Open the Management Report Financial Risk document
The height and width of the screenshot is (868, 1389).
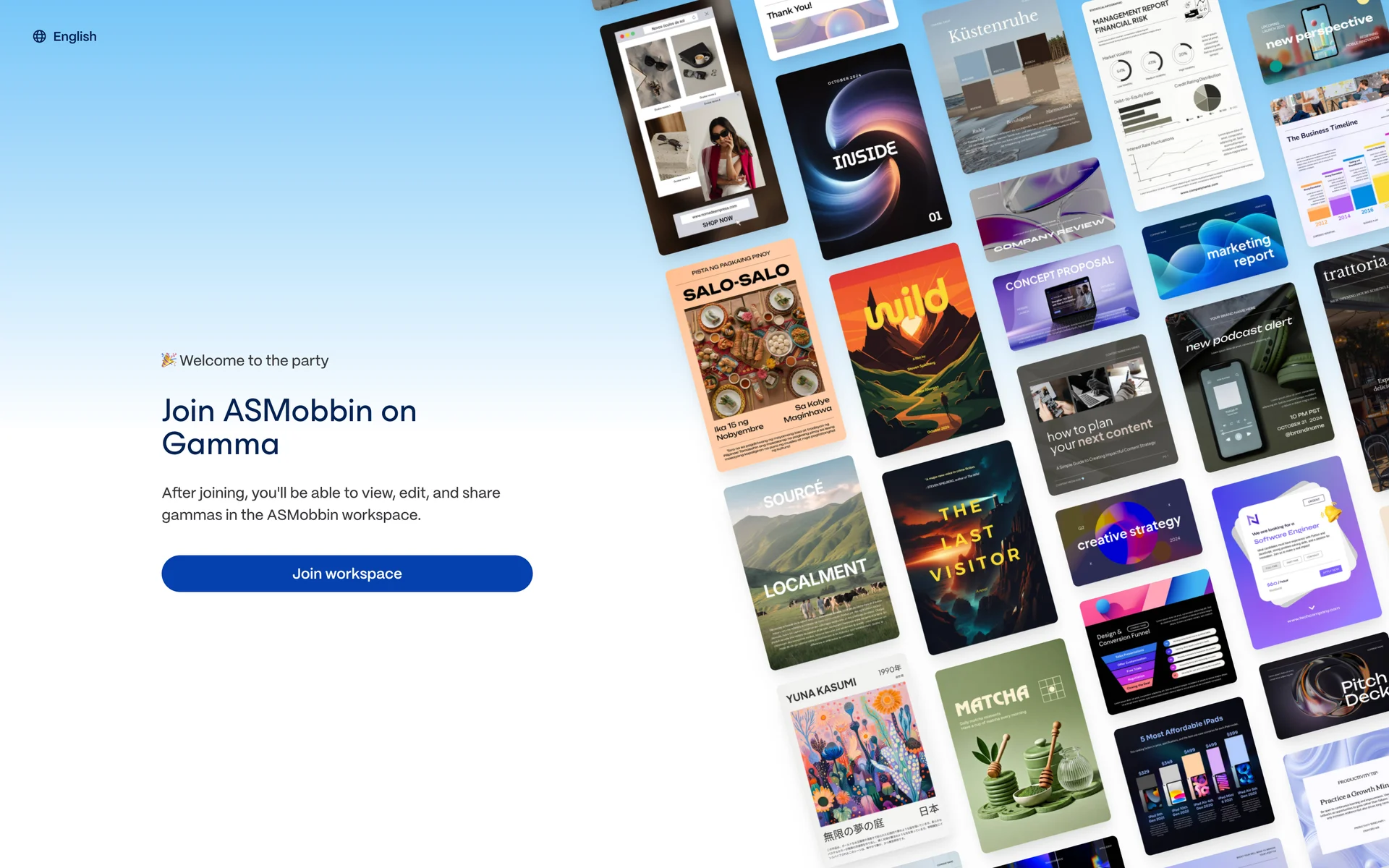[1173, 101]
